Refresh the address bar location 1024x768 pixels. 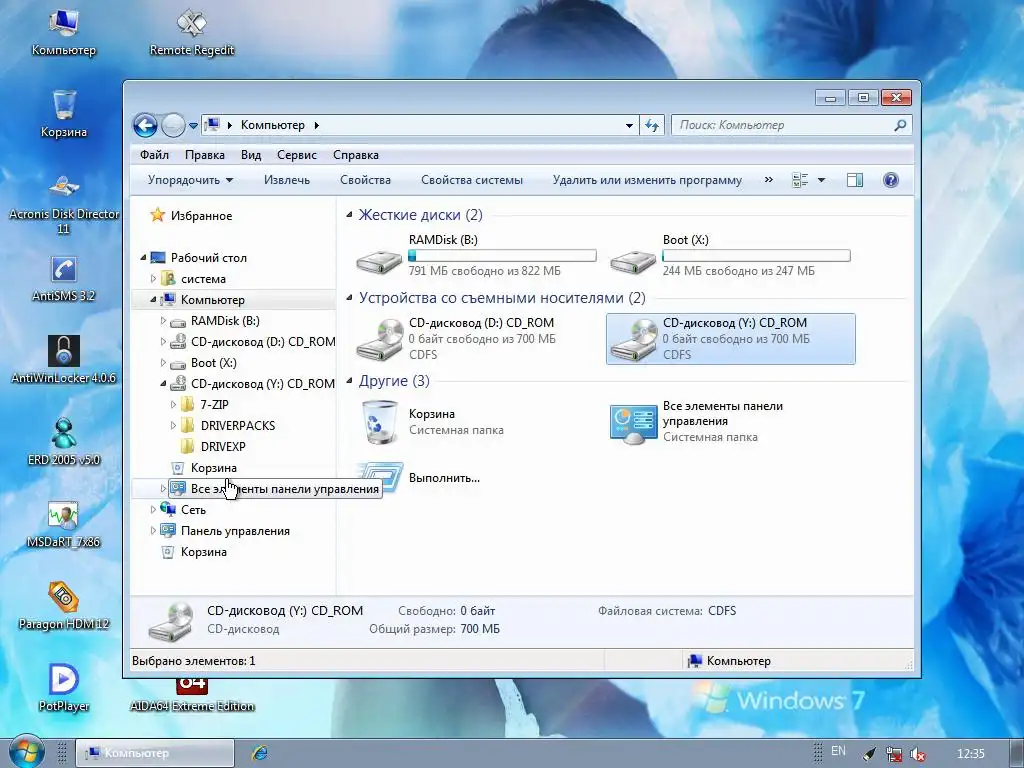coord(652,125)
